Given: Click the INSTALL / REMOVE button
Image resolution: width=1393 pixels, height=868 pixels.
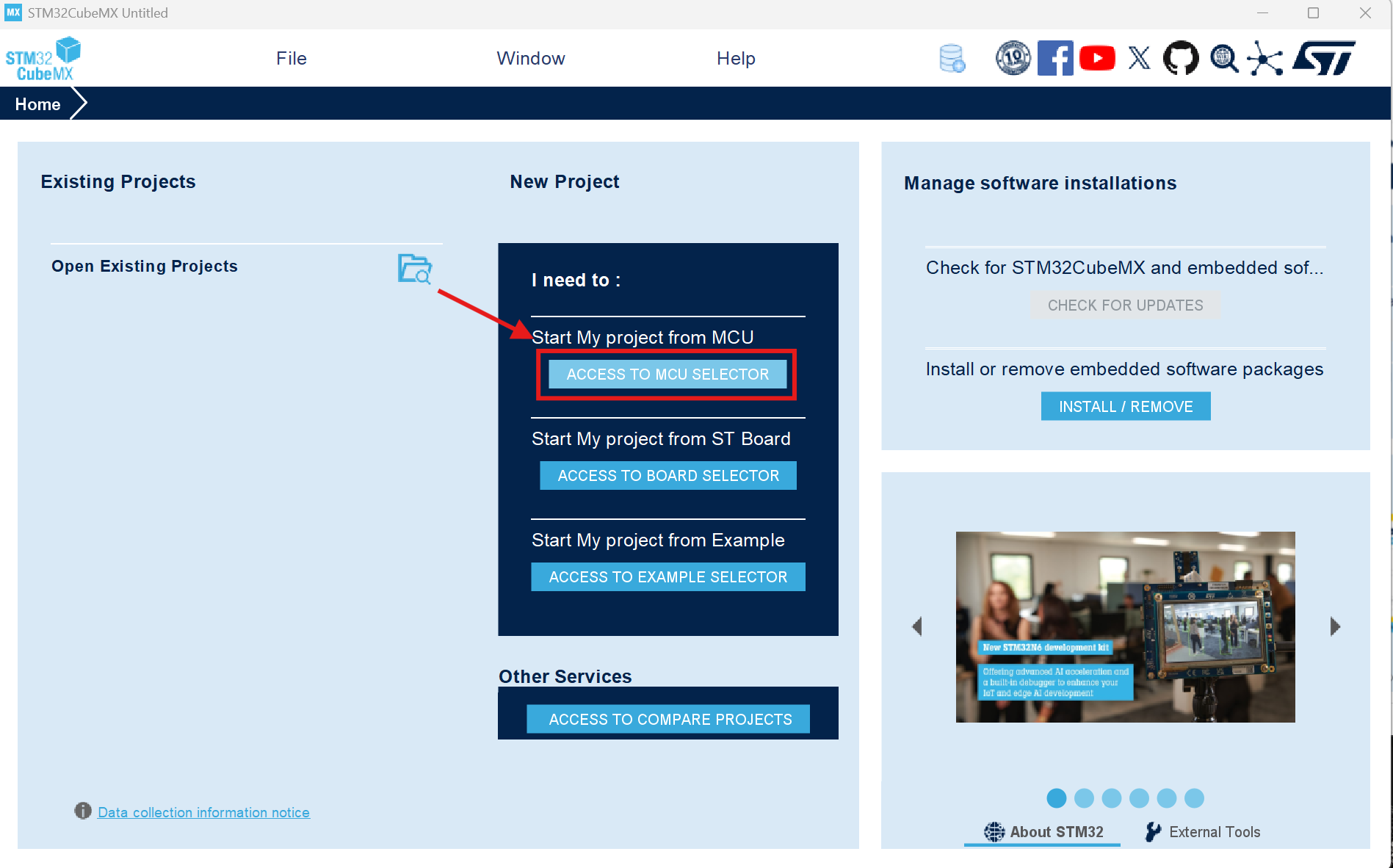Looking at the screenshot, I should [x=1126, y=407].
